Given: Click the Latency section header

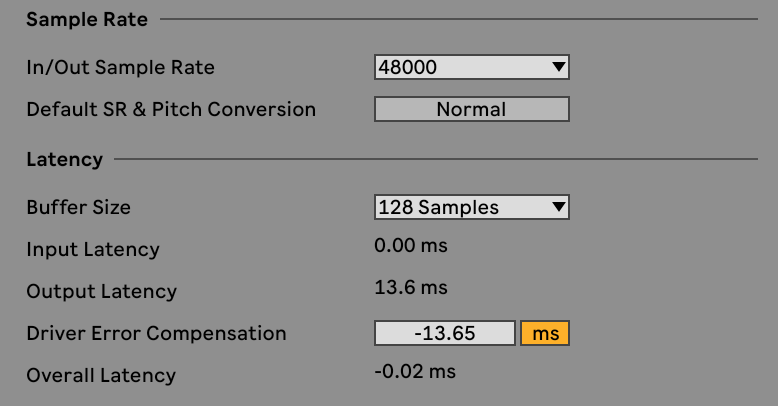Looking at the screenshot, I should (64, 159).
